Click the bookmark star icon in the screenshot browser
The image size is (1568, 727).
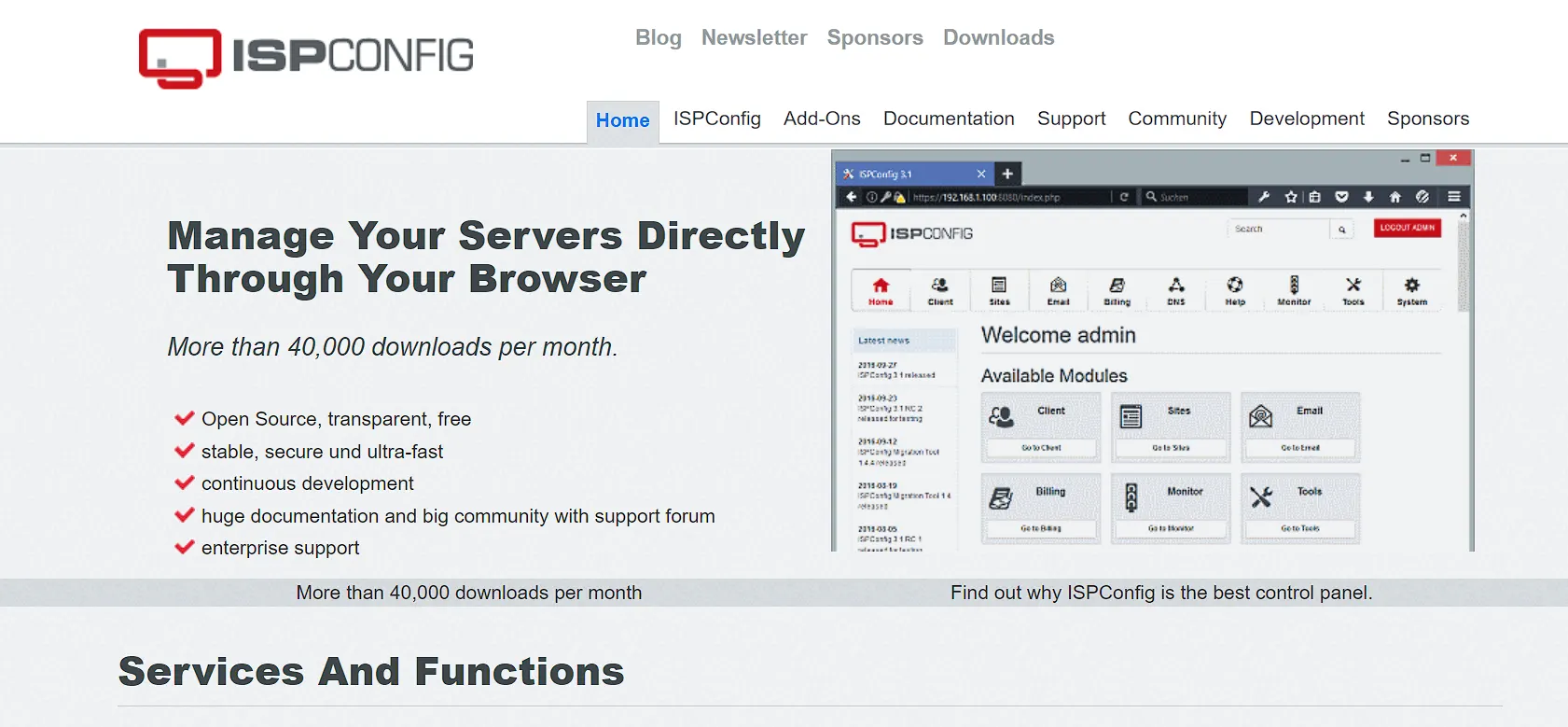(1291, 197)
